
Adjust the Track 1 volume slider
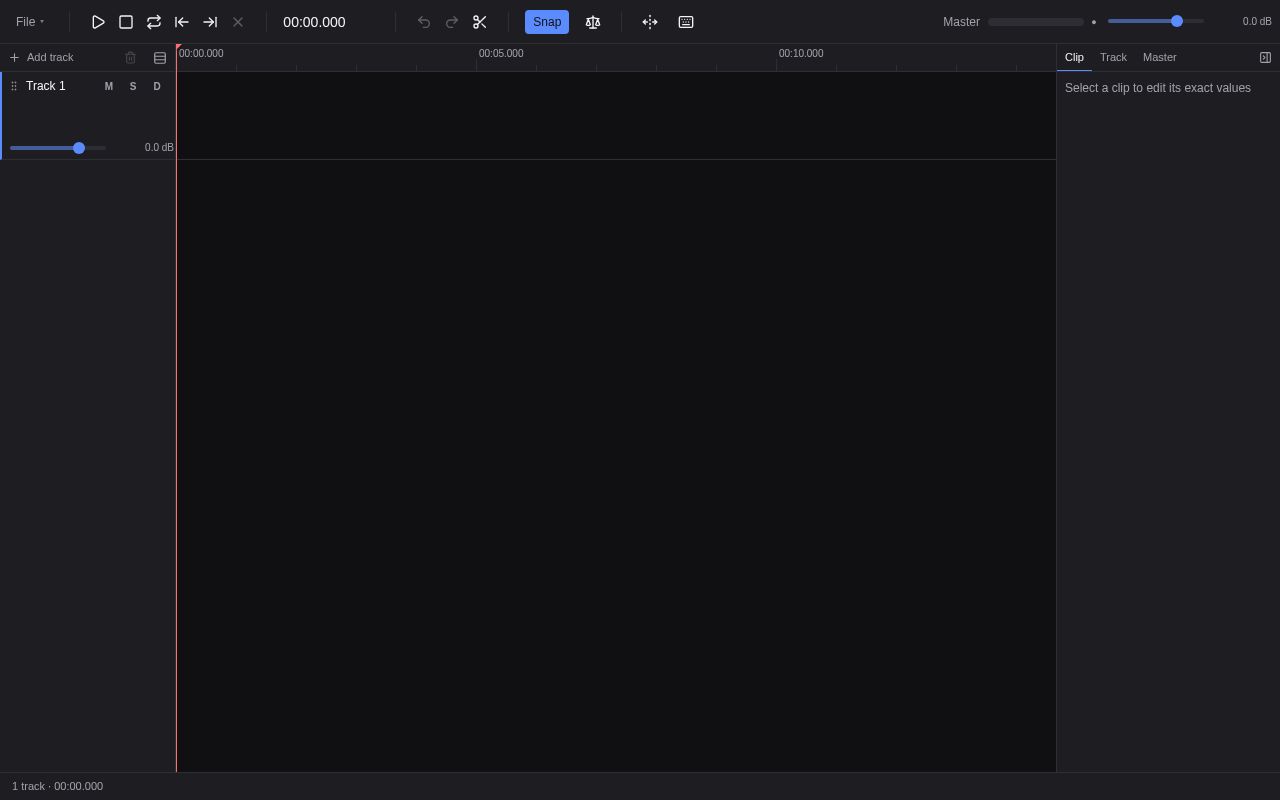click(x=58, y=148)
